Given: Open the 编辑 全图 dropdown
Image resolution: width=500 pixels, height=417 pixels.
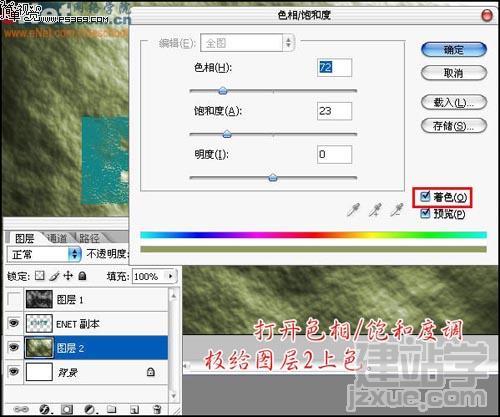Looking at the screenshot, I should [x=247, y=43].
